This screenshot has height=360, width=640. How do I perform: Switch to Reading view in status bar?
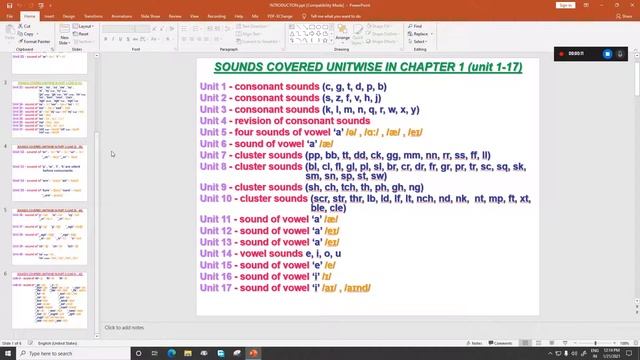click(552, 343)
